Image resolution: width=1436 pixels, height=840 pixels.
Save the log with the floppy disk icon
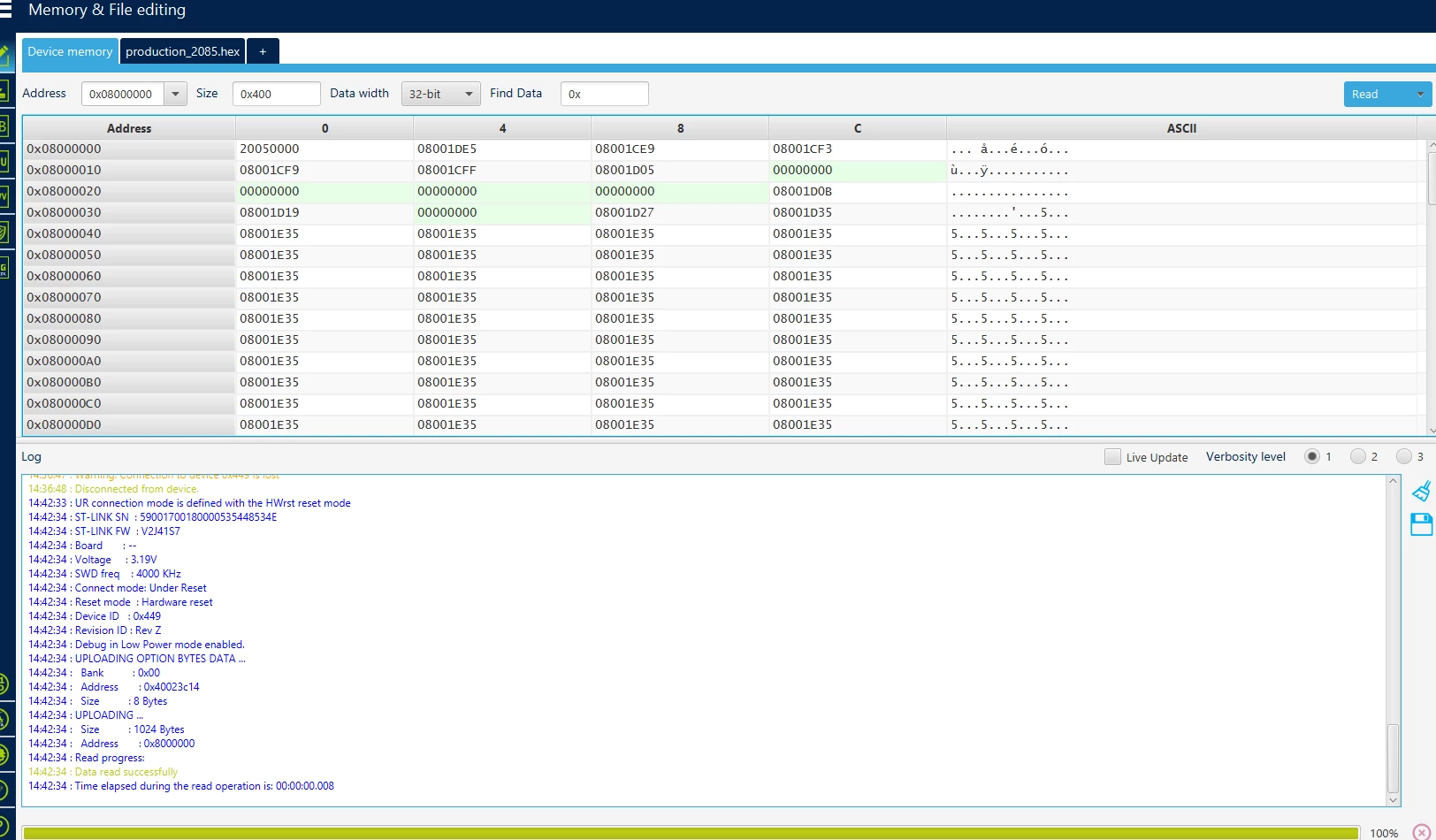[x=1421, y=524]
